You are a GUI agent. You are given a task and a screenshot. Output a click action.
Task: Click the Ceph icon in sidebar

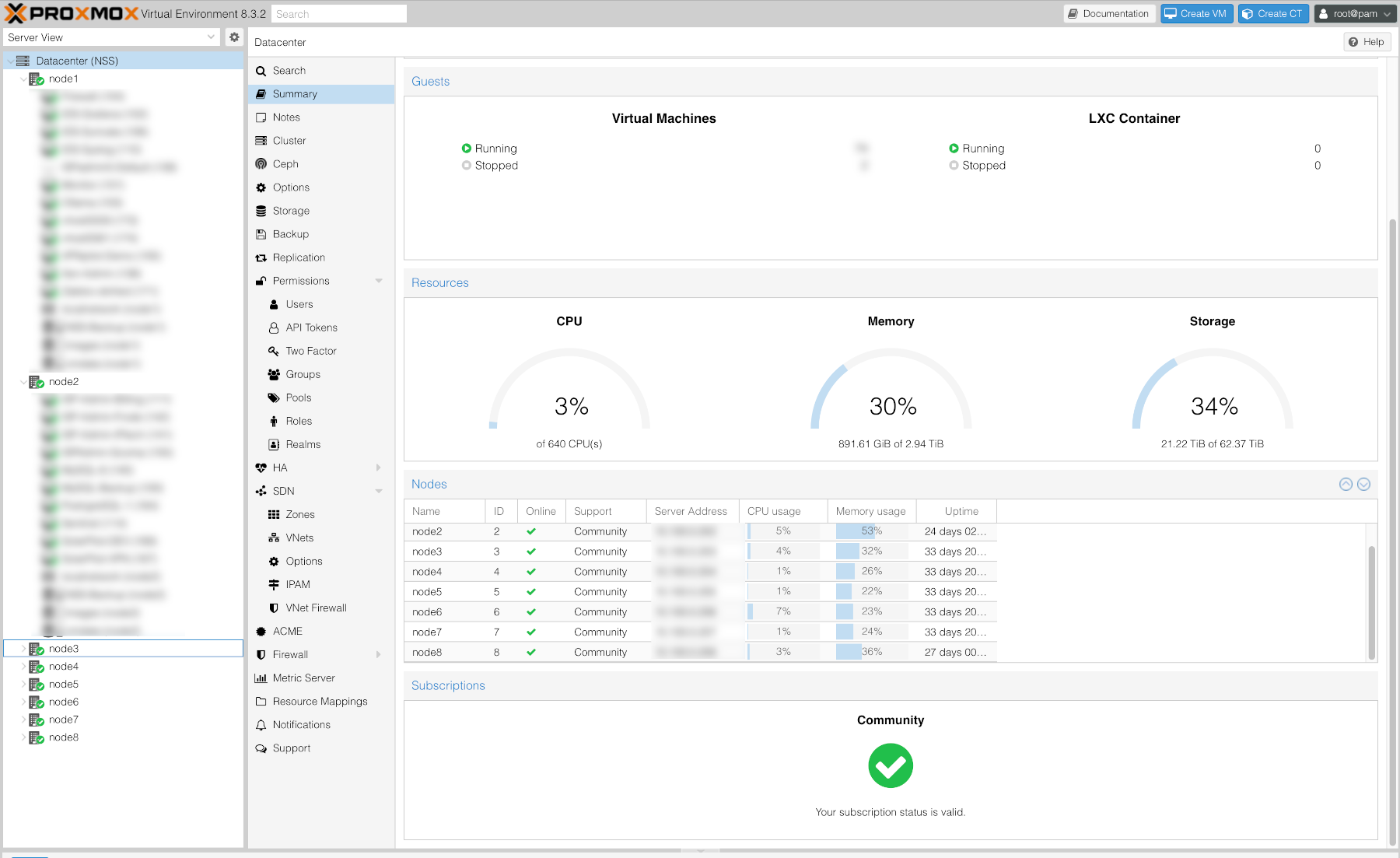pyautogui.click(x=261, y=164)
